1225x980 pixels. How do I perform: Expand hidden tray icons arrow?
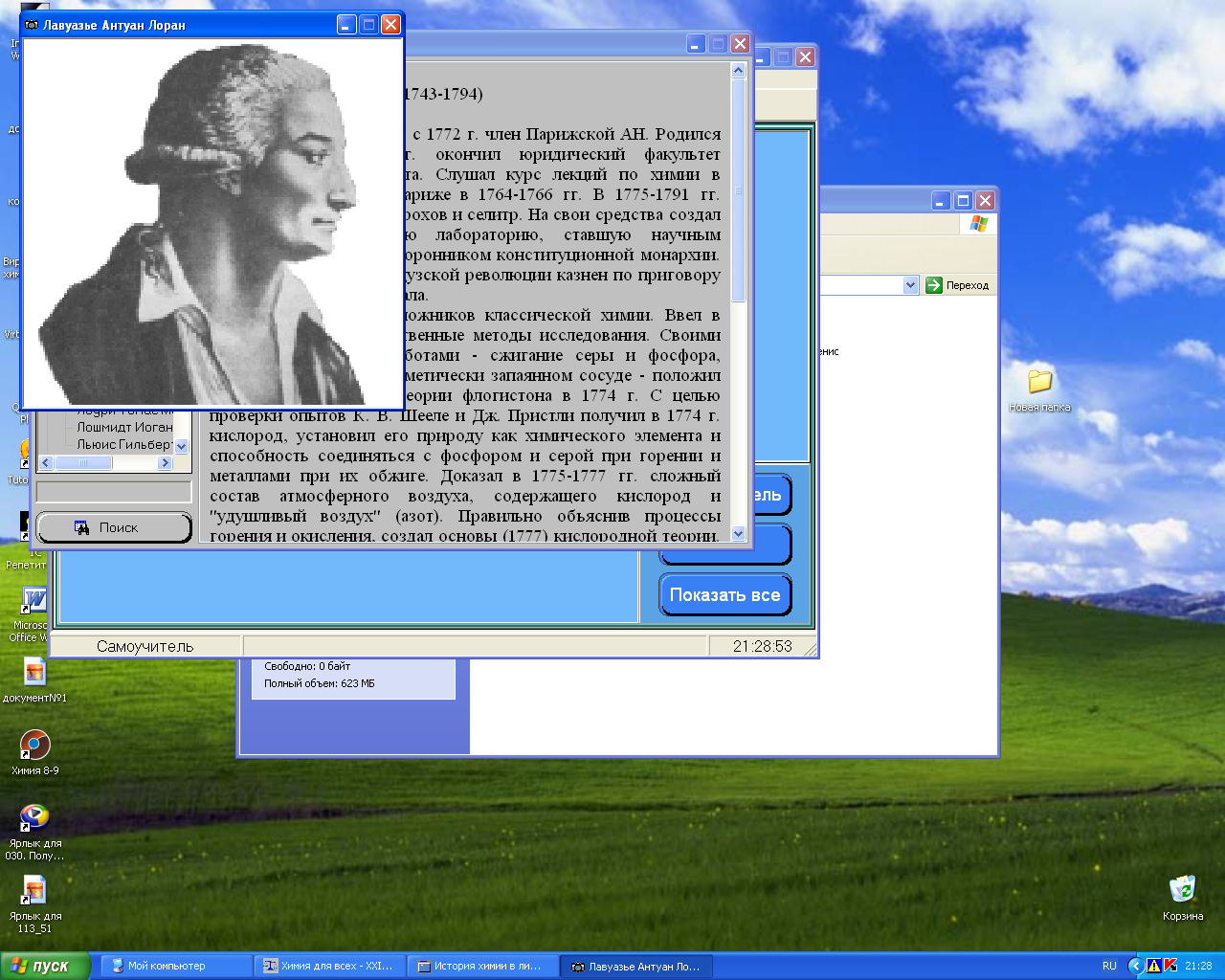(x=1136, y=967)
